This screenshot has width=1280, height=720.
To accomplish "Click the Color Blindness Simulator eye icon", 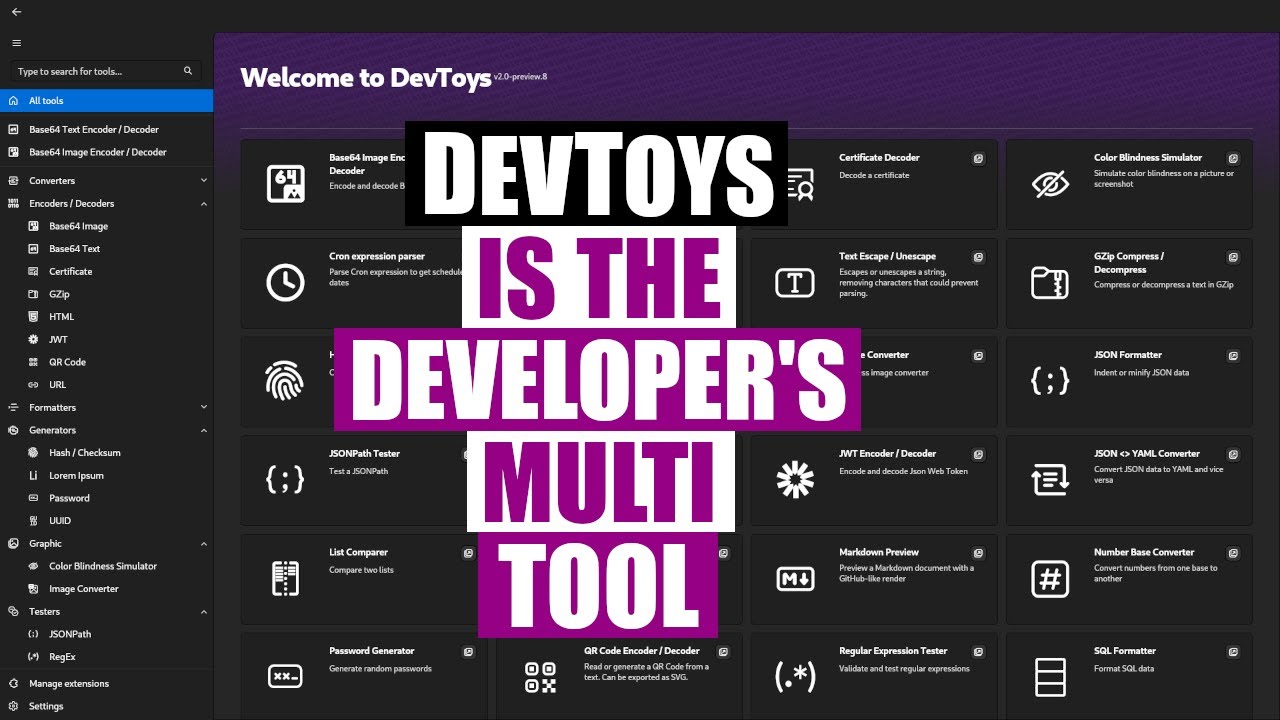I will 1050,184.
